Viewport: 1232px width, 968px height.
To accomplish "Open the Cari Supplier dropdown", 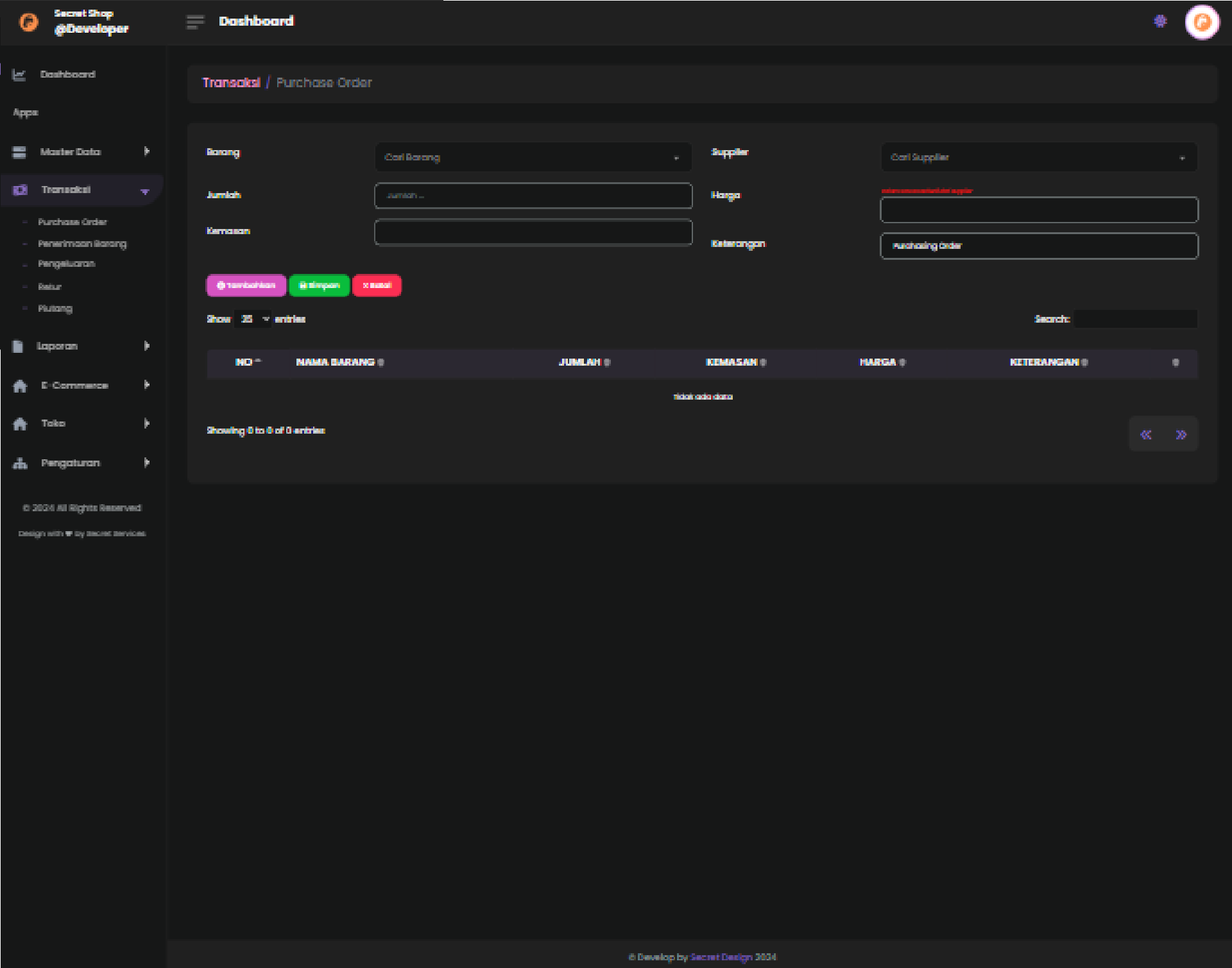I will pyautogui.click(x=1038, y=157).
